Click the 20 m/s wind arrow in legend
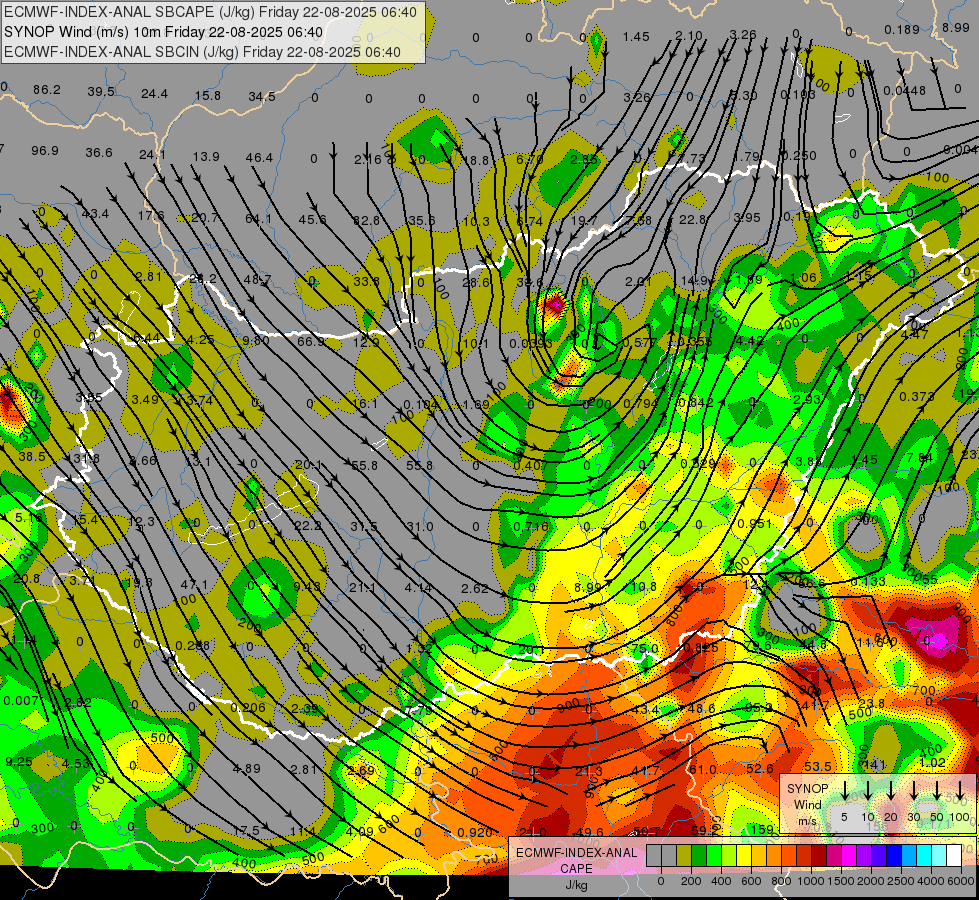Viewport: 979px width, 900px height. coord(890,789)
